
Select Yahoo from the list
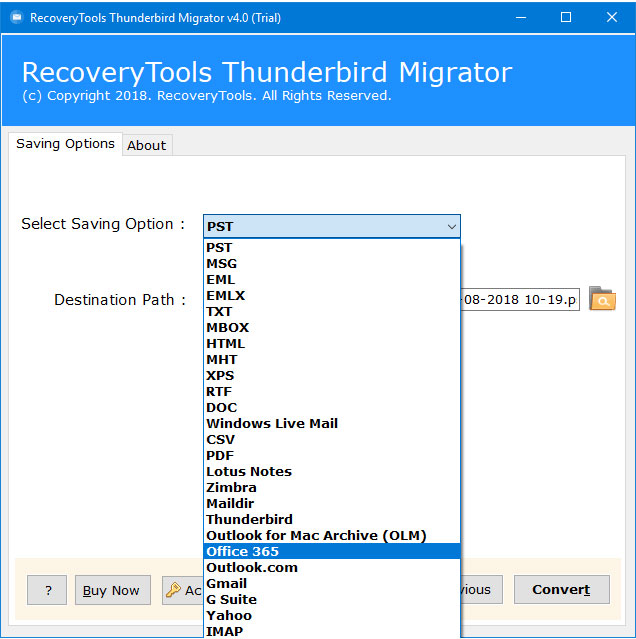332,615
